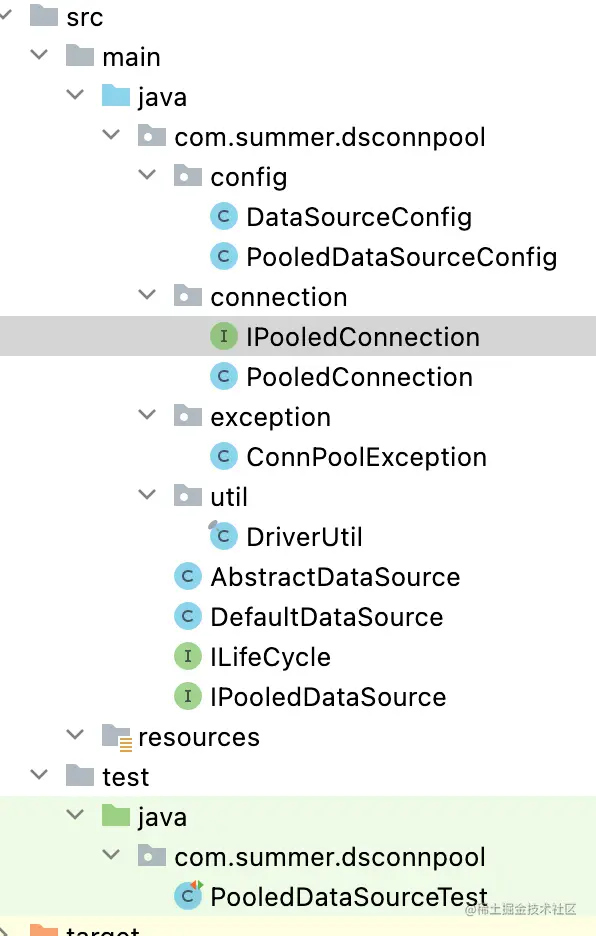
Task: Click the ILifeCycle interface icon
Action: [188, 656]
